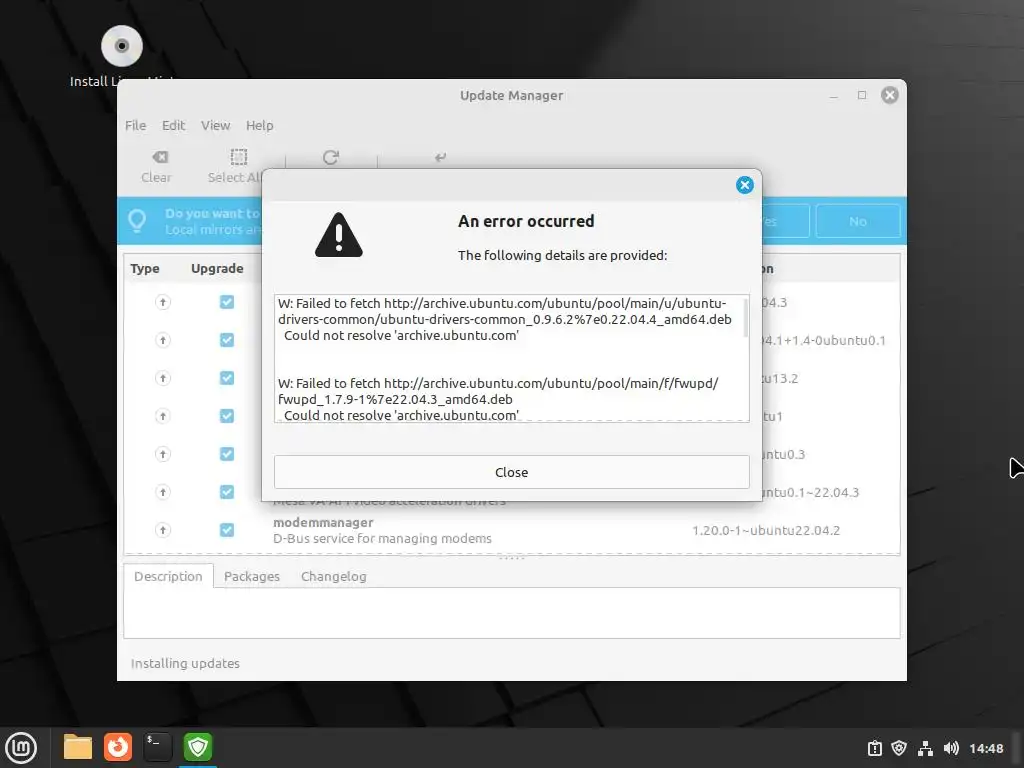1024x768 pixels.
Task: Click the update shield tray icon
Action: click(x=899, y=748)
